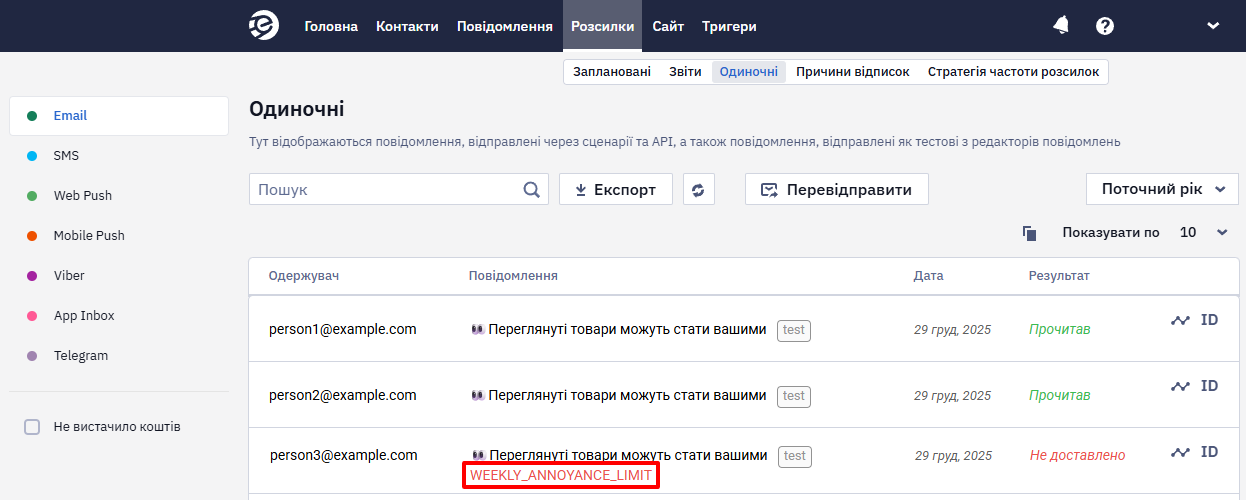This screenshot has height=500, width=1246.
Task: Open the stats chart icon for person3
Action: point(1181,452)
